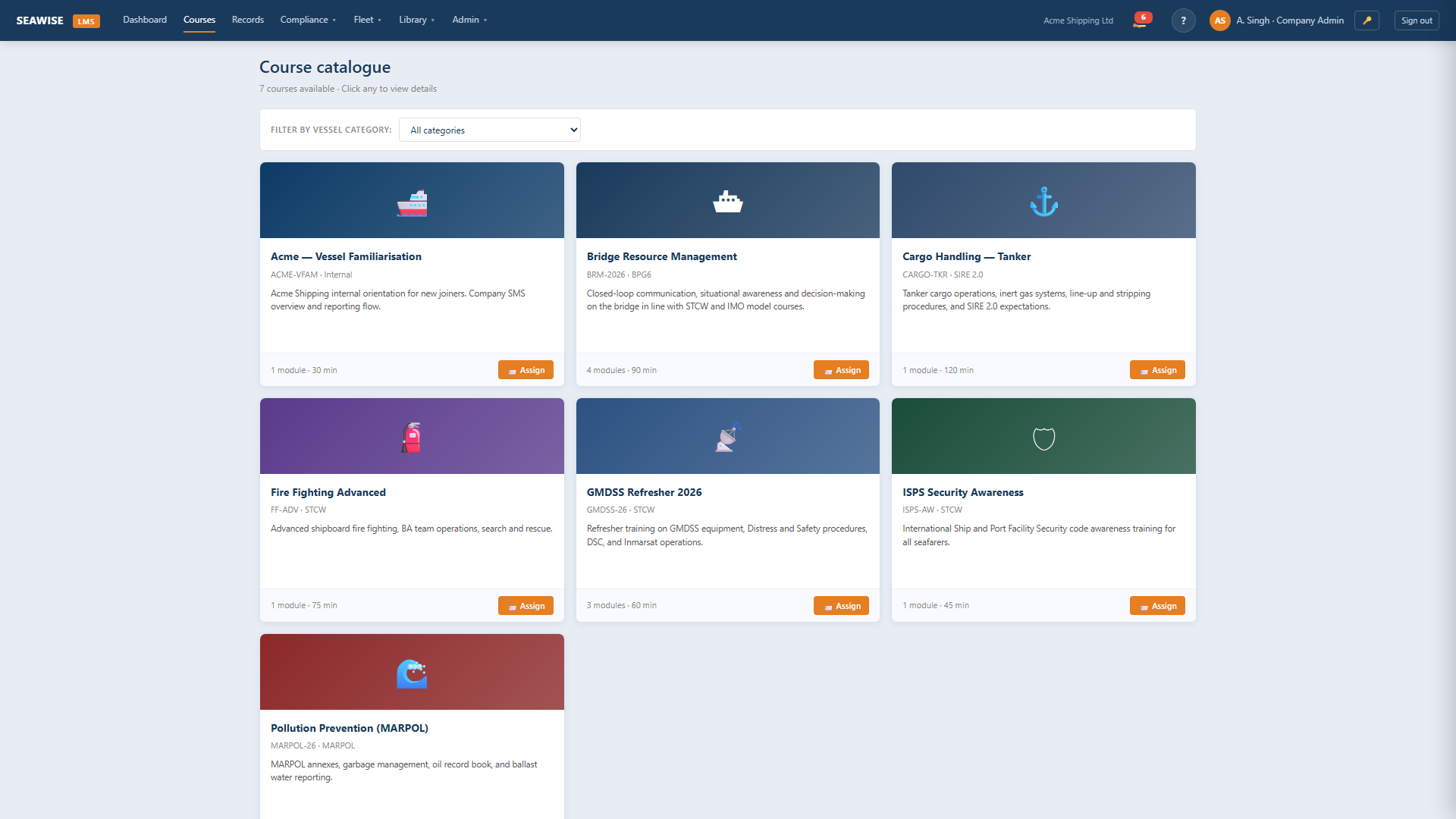Viewport: 1456px width, 819px height.
Task: Click the BRM-2026 · BPG6 code text
Action: 618,275
